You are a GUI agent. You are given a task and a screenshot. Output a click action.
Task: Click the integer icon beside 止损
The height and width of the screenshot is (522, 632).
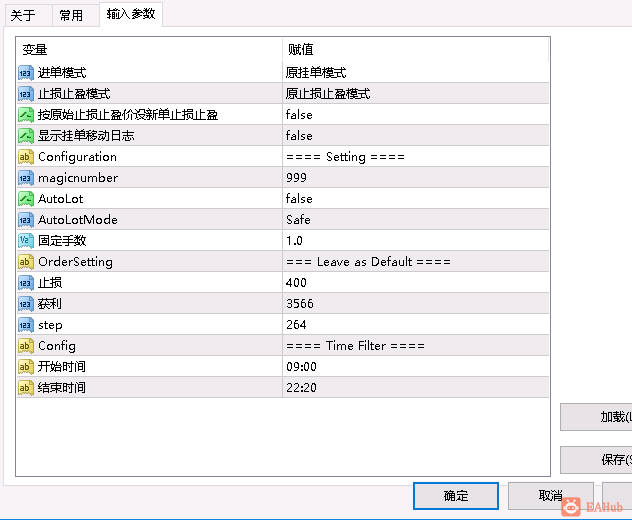pos(26,283)
